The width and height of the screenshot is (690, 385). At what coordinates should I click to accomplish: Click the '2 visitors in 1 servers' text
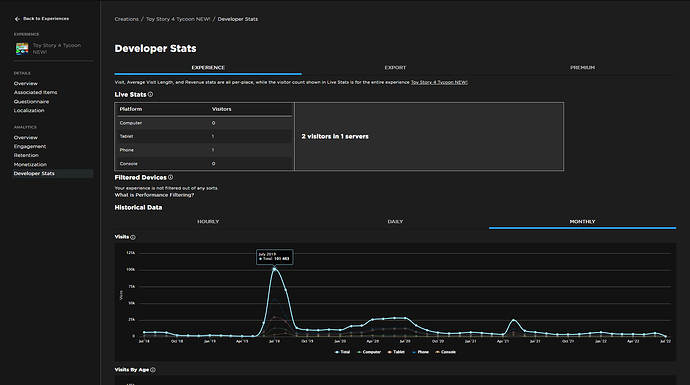point(335,136)
